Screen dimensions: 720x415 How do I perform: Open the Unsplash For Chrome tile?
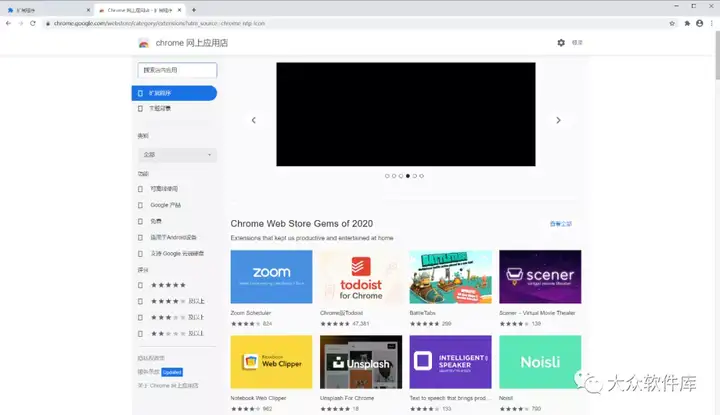(361, 362)
